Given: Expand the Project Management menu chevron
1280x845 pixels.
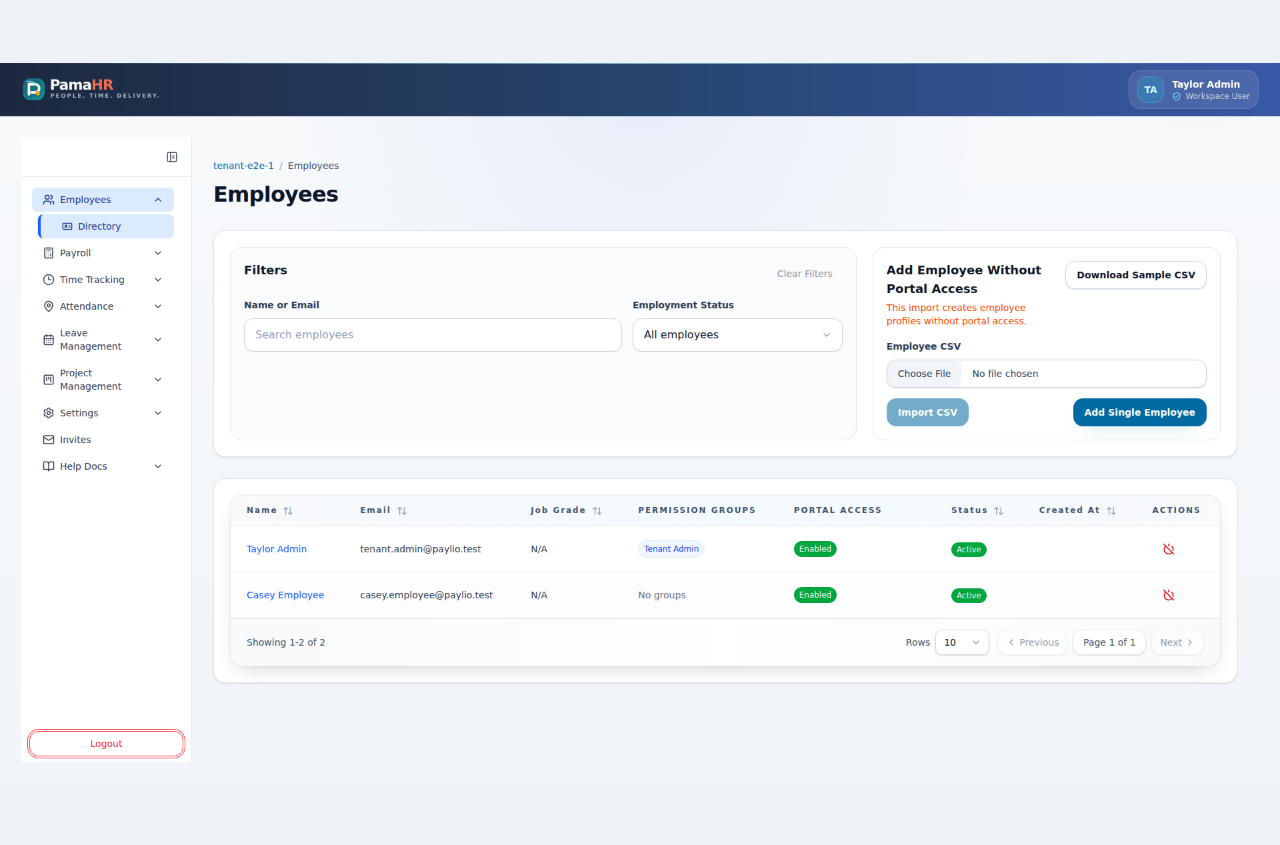Looking at the screenshot, I should pos(158,380).
